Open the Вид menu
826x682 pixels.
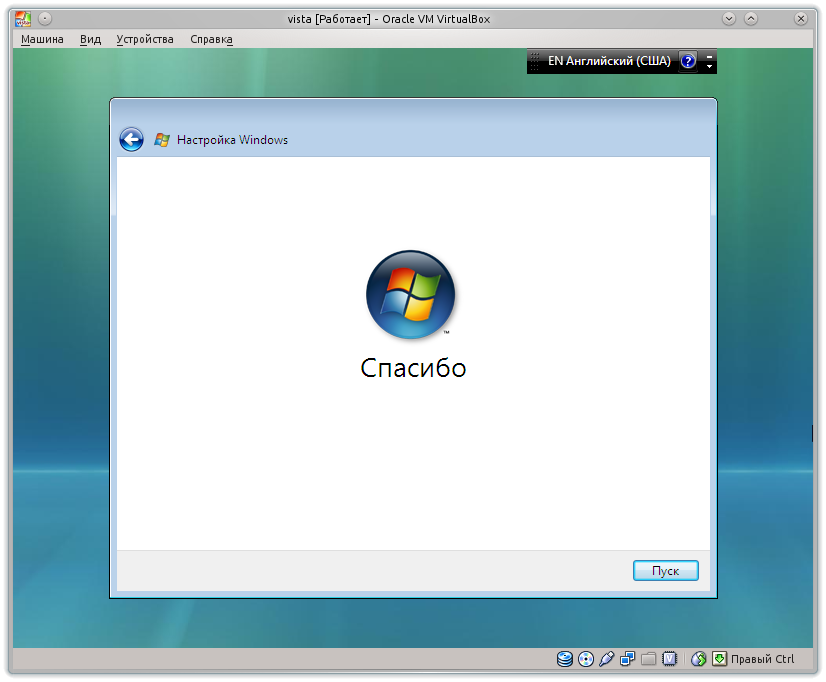(90, 38)
